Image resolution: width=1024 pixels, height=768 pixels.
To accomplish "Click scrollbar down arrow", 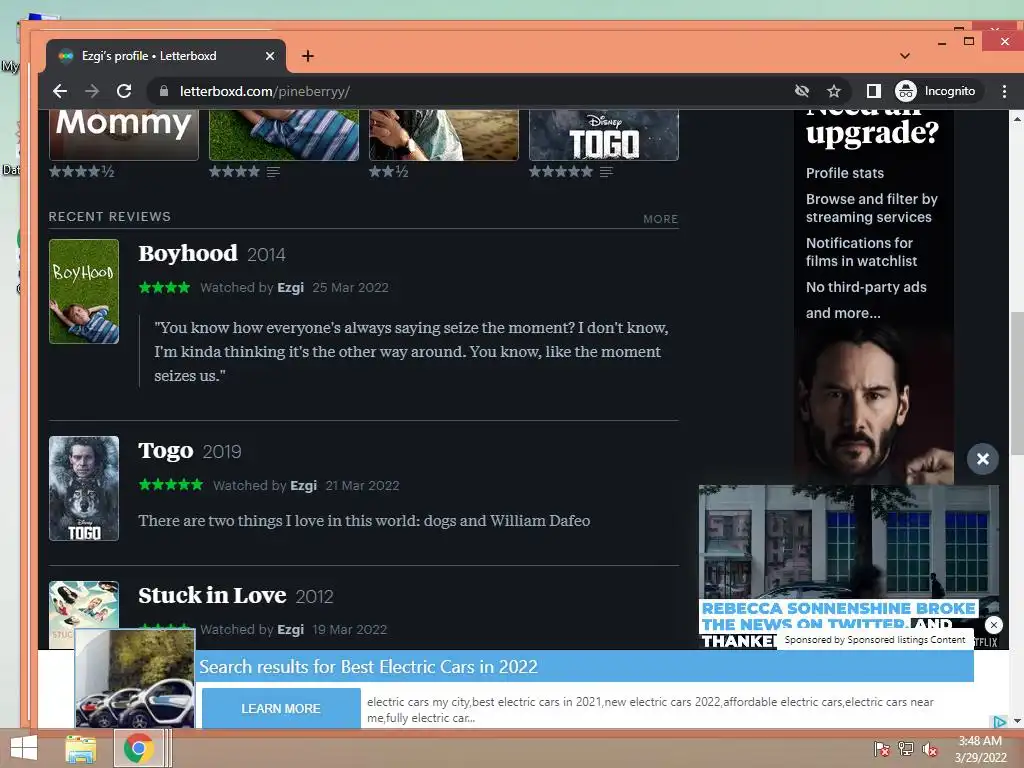I will [1017, 720].
